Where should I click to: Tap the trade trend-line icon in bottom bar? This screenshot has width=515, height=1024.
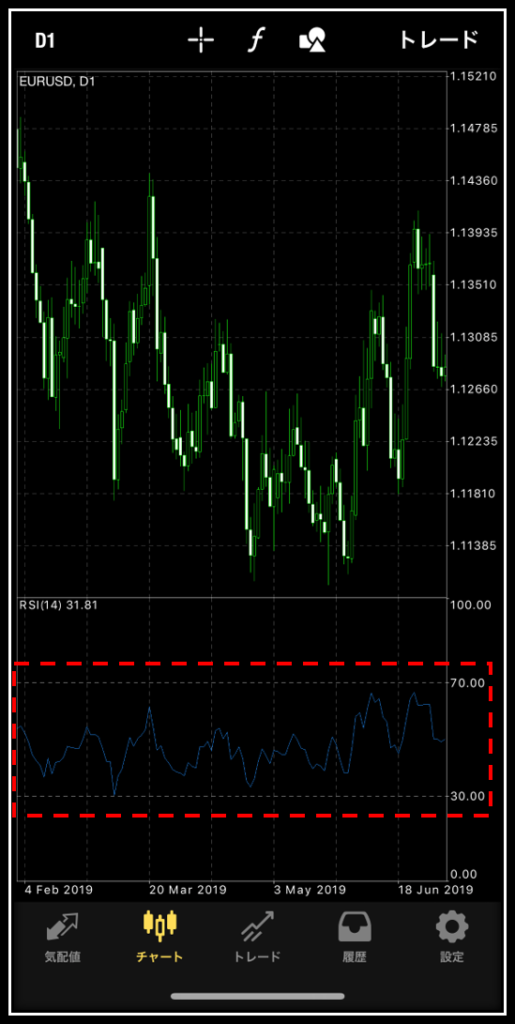tap(257, 926)
